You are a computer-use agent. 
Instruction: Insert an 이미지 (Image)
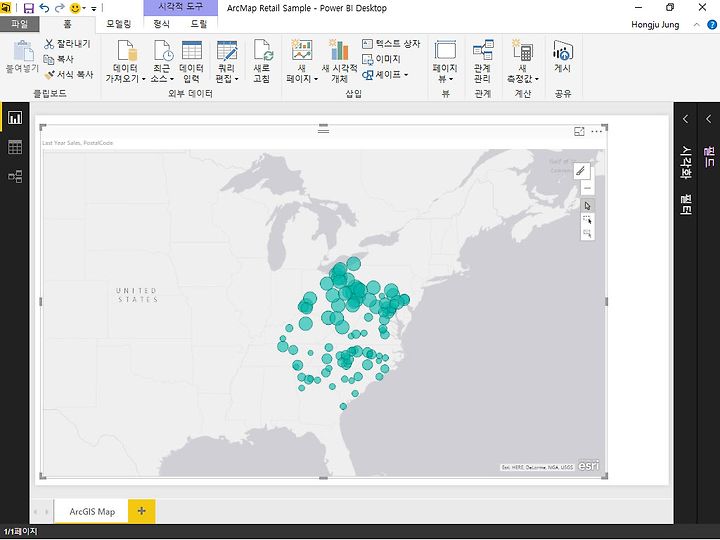381,59
